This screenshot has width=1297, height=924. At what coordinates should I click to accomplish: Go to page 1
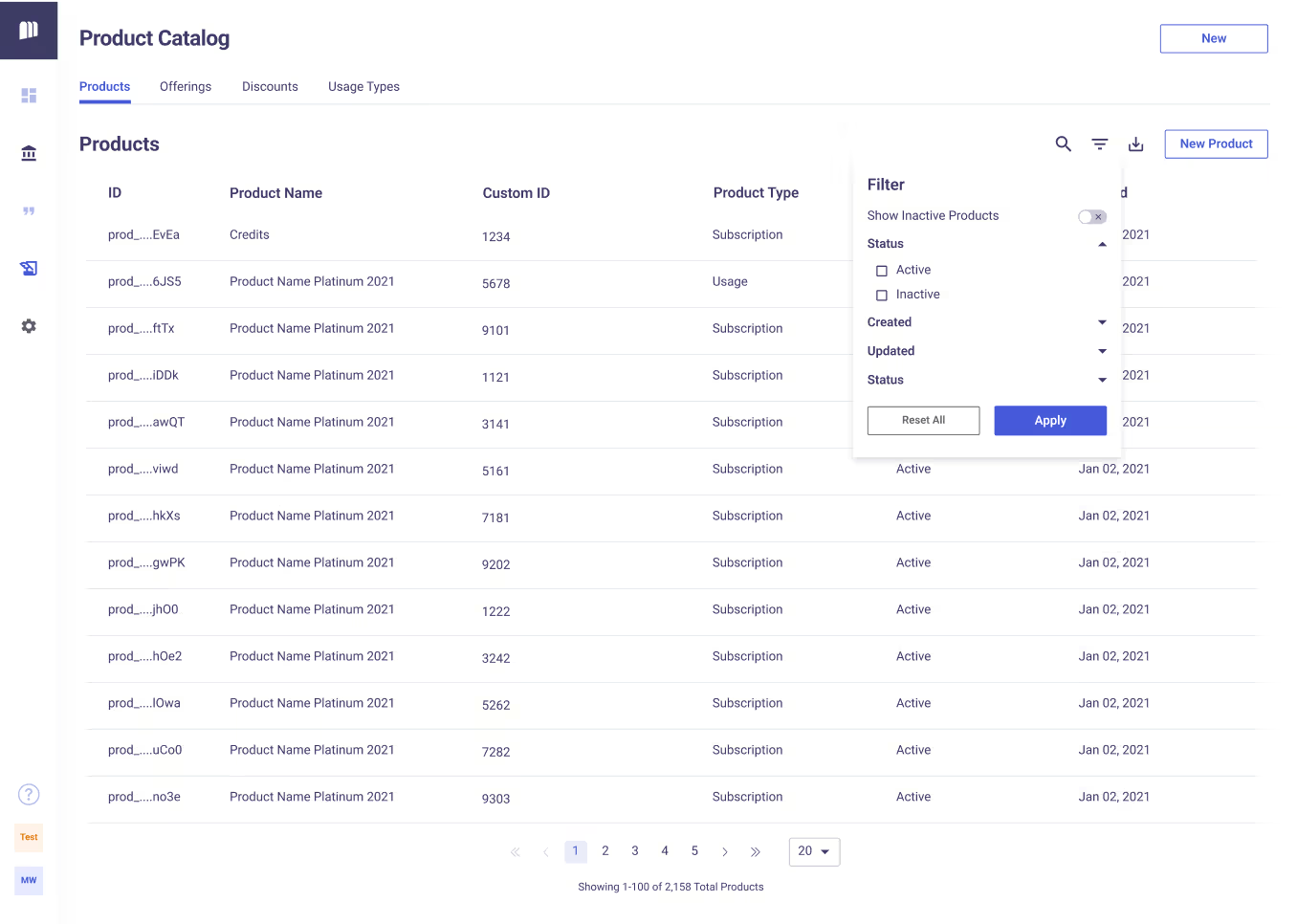point(575,851)
